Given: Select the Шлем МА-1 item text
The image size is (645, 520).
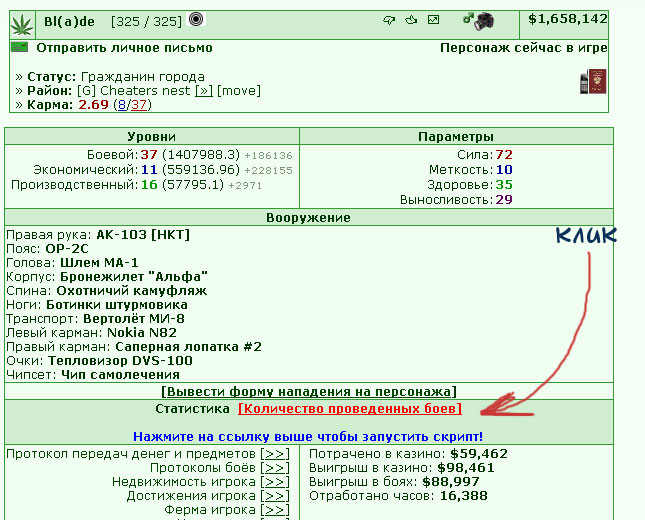Looking at the screenshot, I should coord(99,262).
